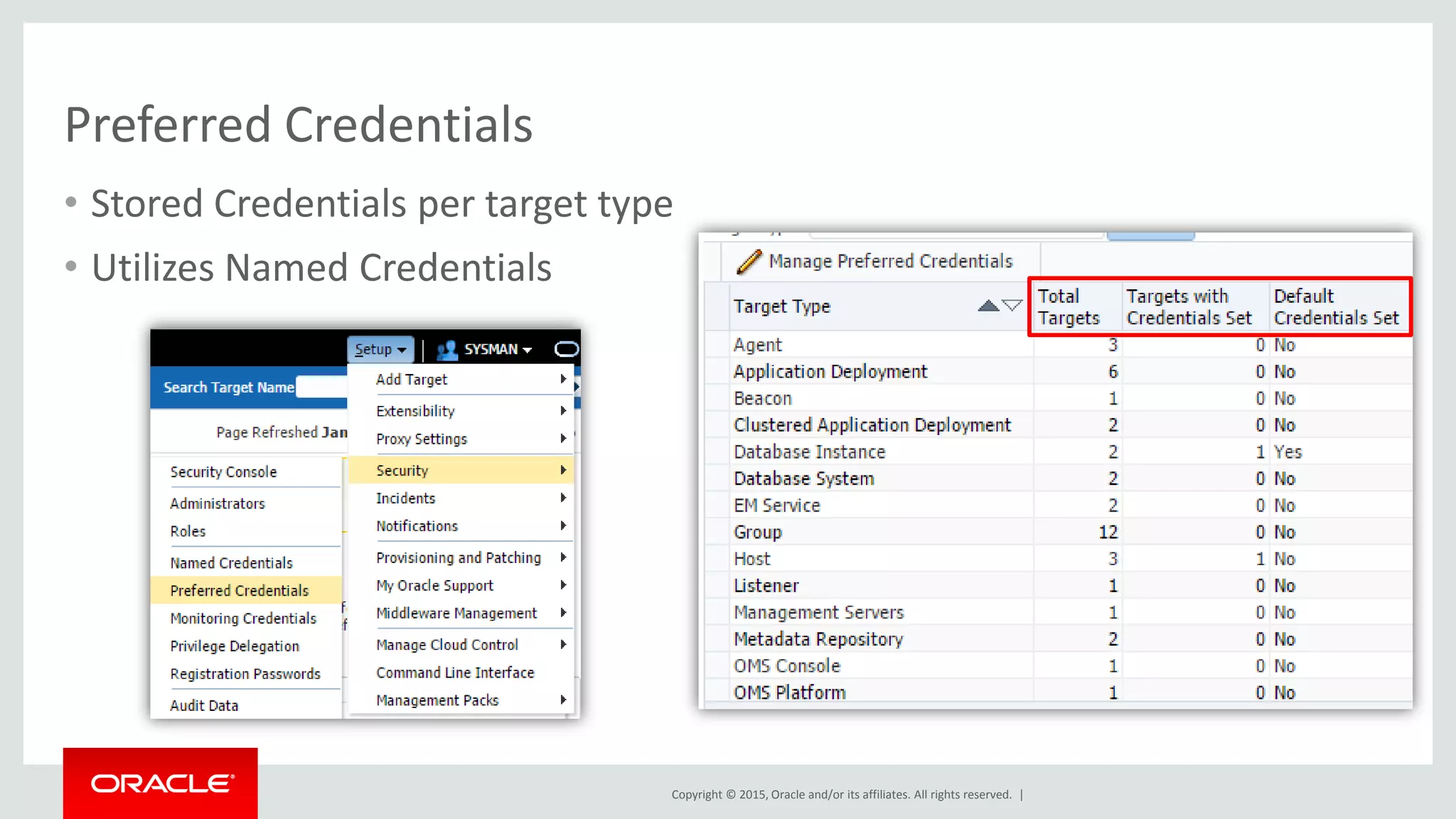Expand the Notifications submenu arrow

tap(563, 525)
